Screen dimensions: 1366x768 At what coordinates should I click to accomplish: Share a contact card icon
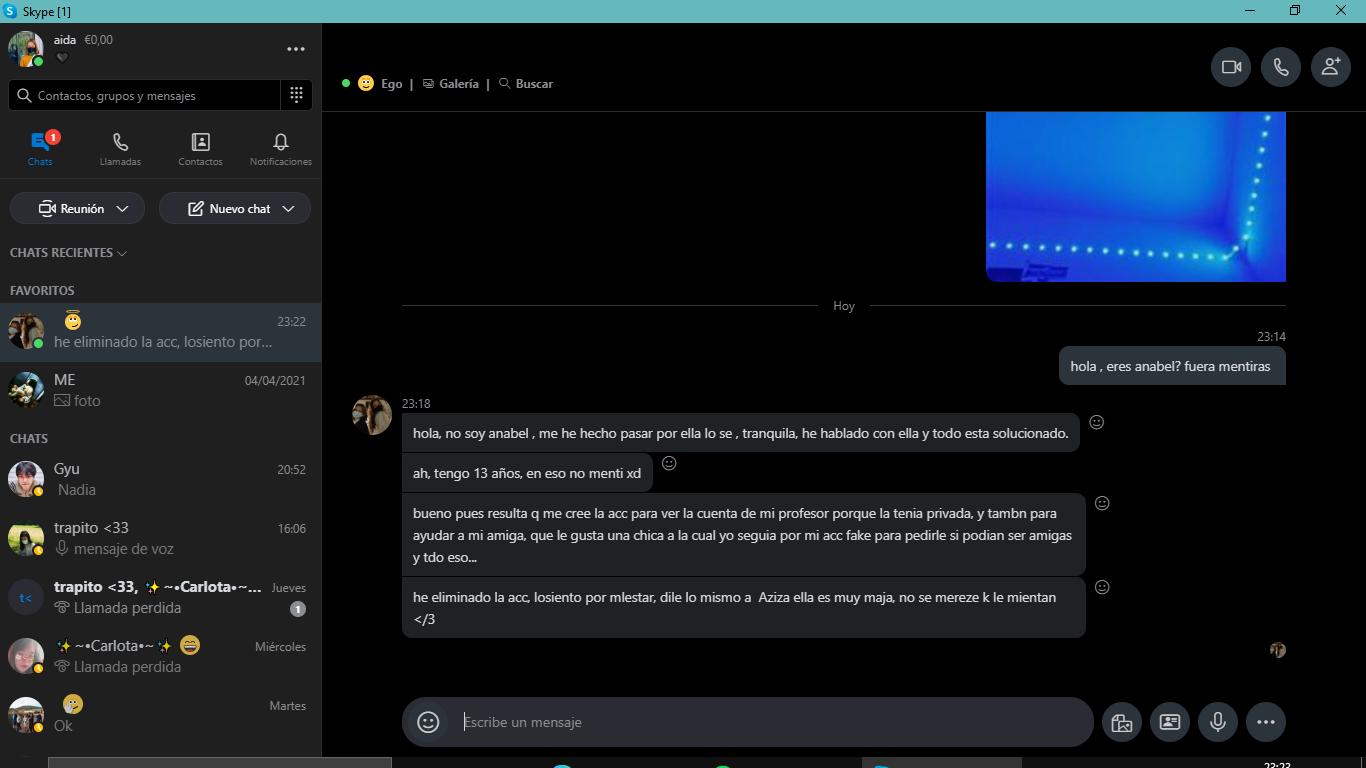pyautogui.click(x=1170, y=722)
